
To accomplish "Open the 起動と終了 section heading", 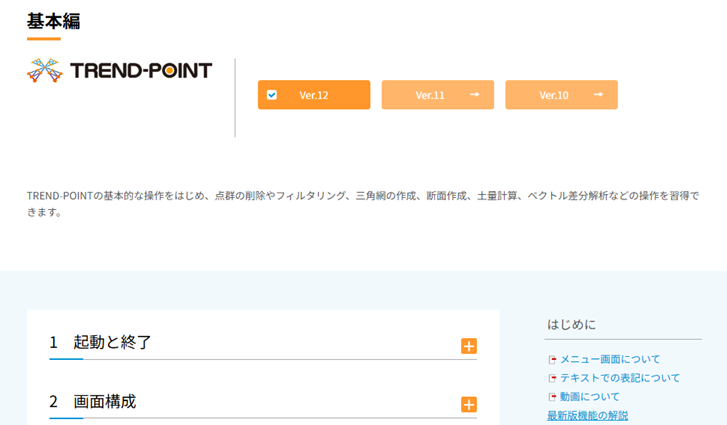I will pyautogui.click(x=112, y=342).
